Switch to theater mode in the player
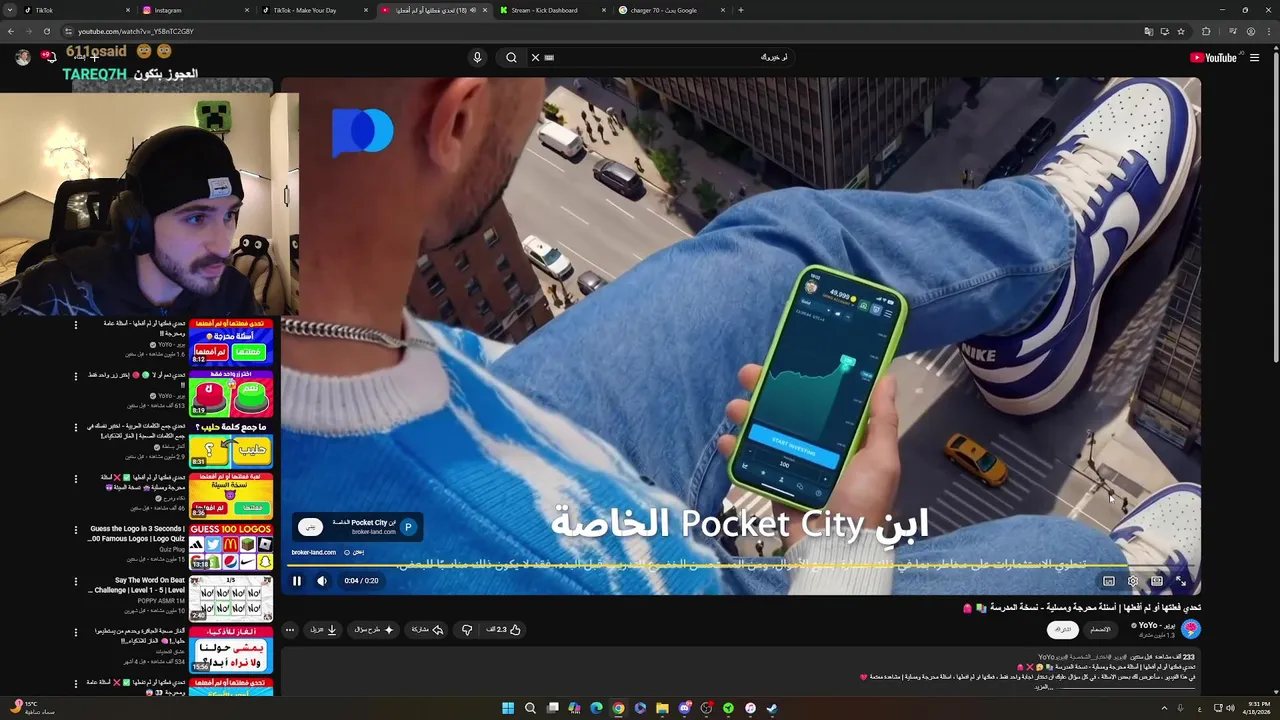This screenshot has height=720, width=1280. 1157,581
